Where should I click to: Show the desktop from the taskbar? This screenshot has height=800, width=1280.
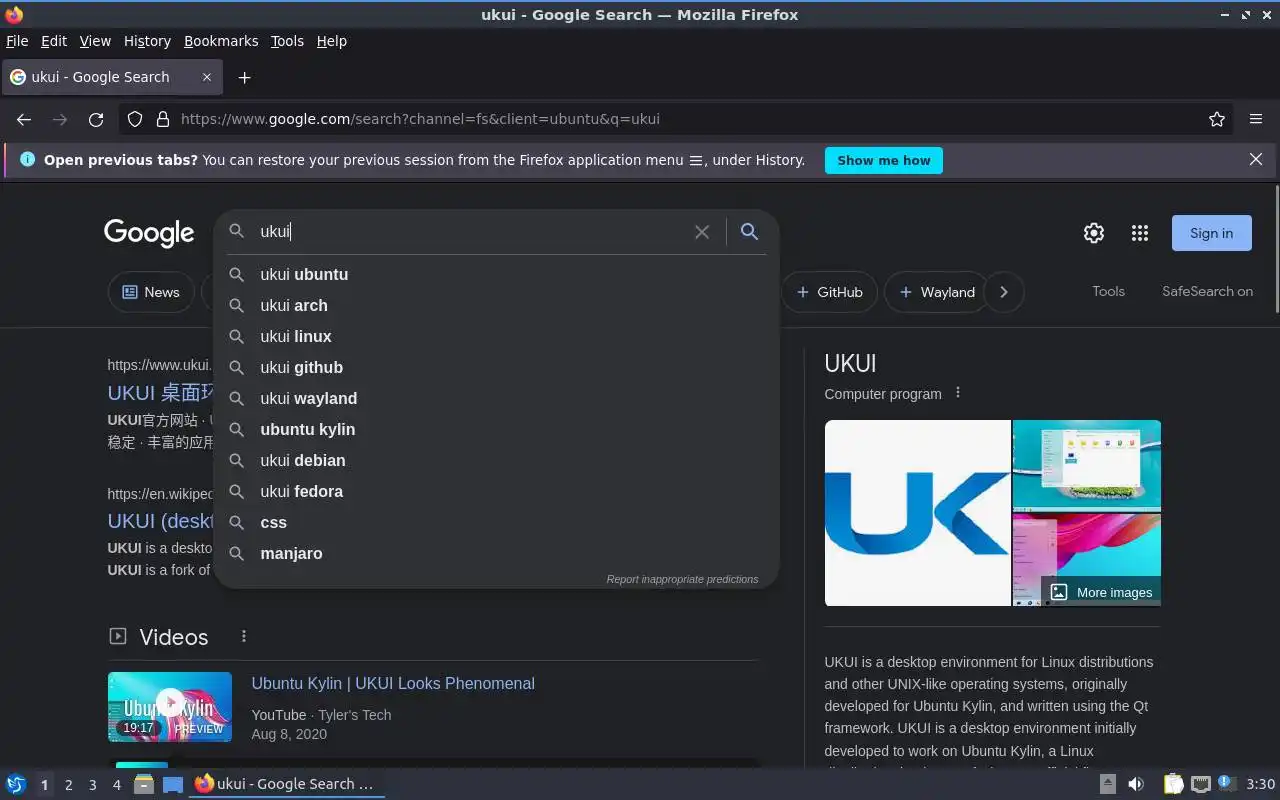(173, 784)
